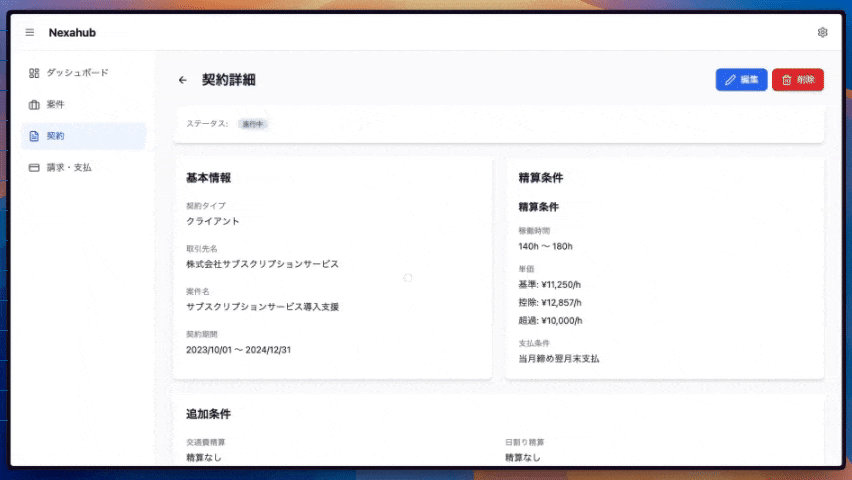Click the Nexahub brand name
This screenshot has height=480, width=852.
73,33
